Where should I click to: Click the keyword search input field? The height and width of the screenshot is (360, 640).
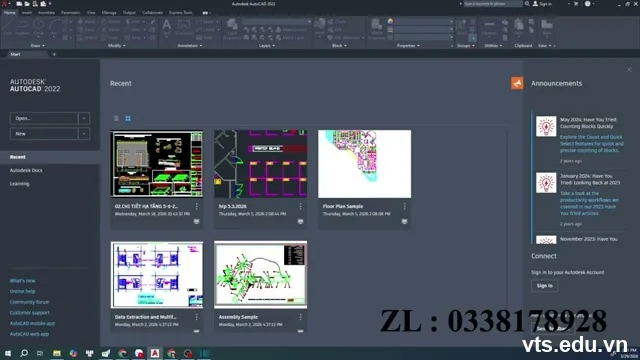(x=492, y=4)
